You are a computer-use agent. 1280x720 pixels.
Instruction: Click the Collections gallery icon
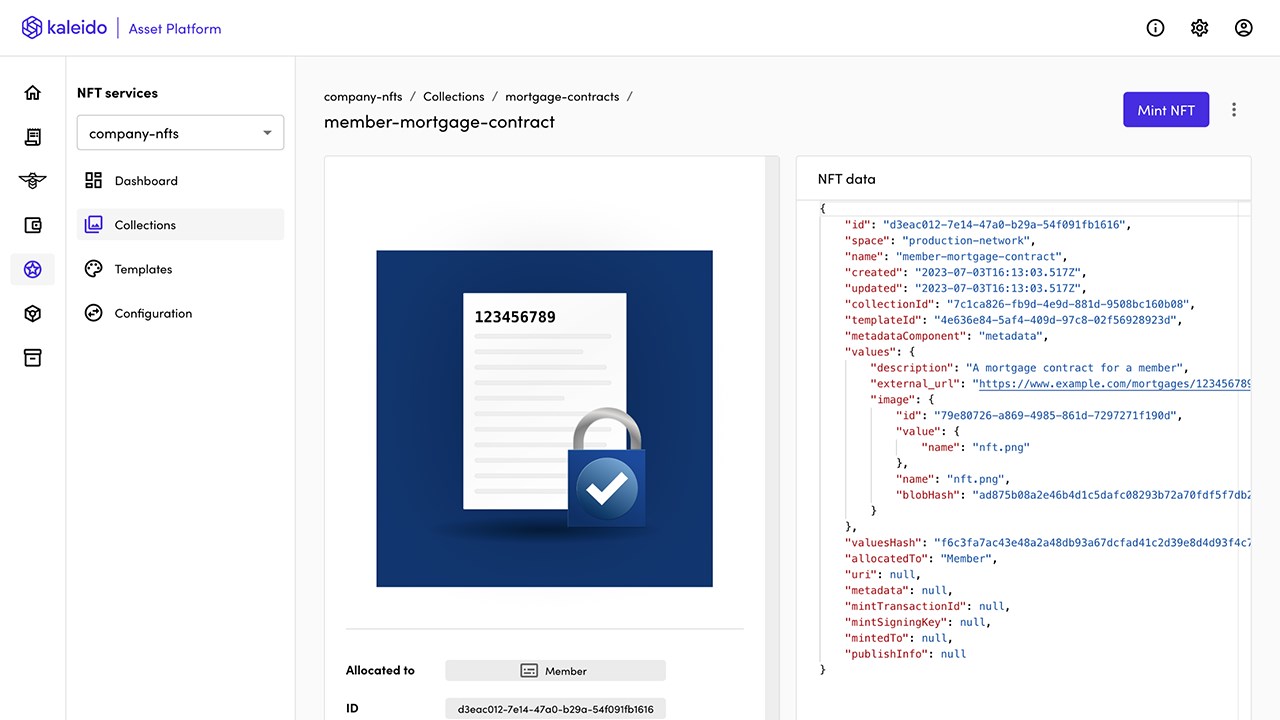coord(94,224)
